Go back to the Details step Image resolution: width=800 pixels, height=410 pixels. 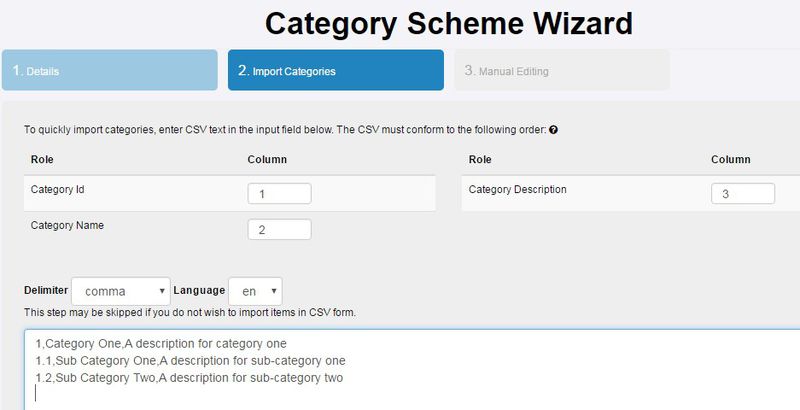pos(109,71)
